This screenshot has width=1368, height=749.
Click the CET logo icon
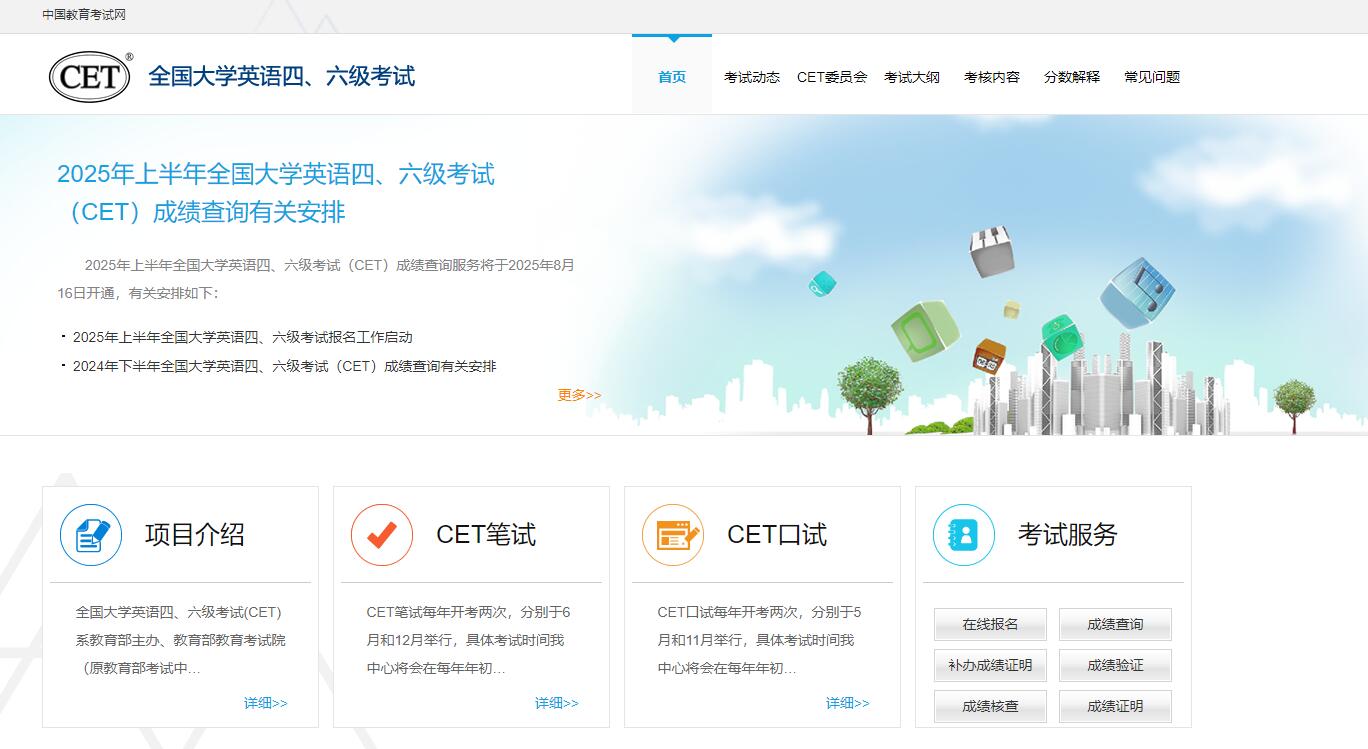click(x=90, y=77)
